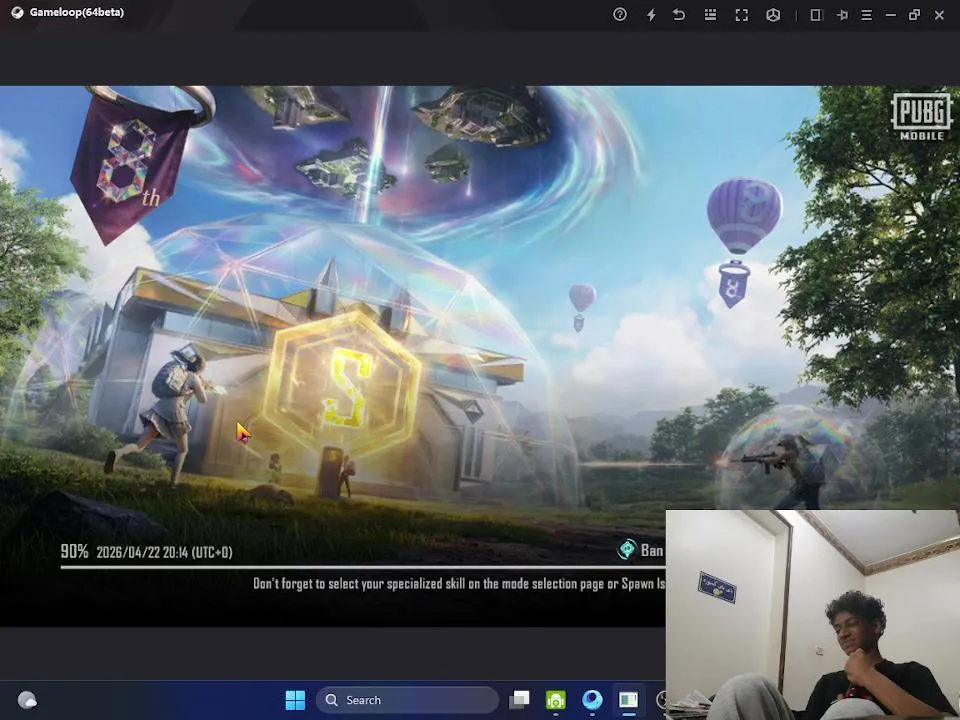Click the Gameloop(64beta) title text

77,12
